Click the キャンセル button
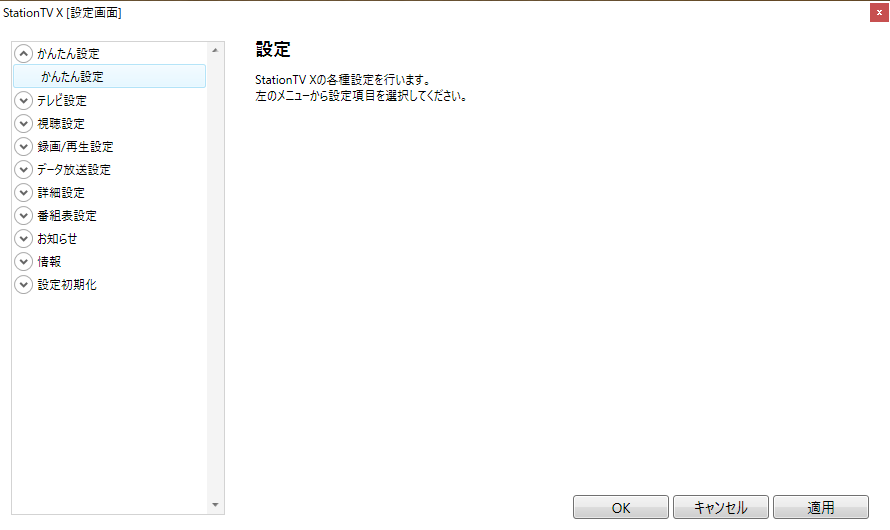This screenshot has height=530, width=890. [721, 507]
